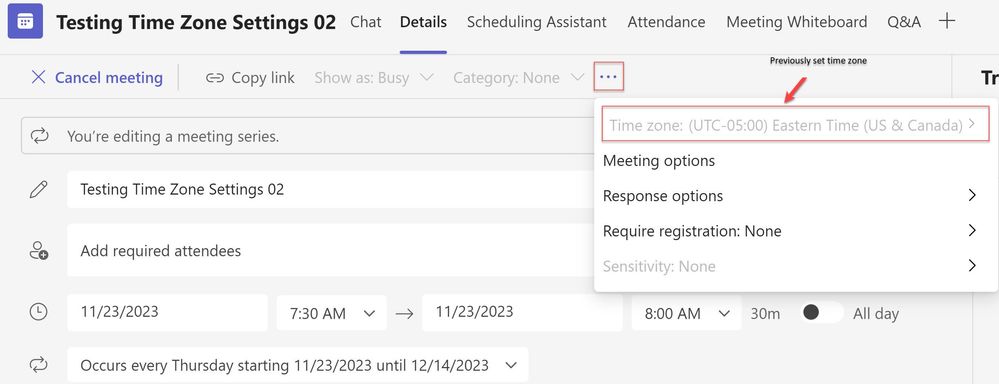This screenshot has width=999, height=384.
Task: Click the Cancel meeting button
Action: point(97,78)
